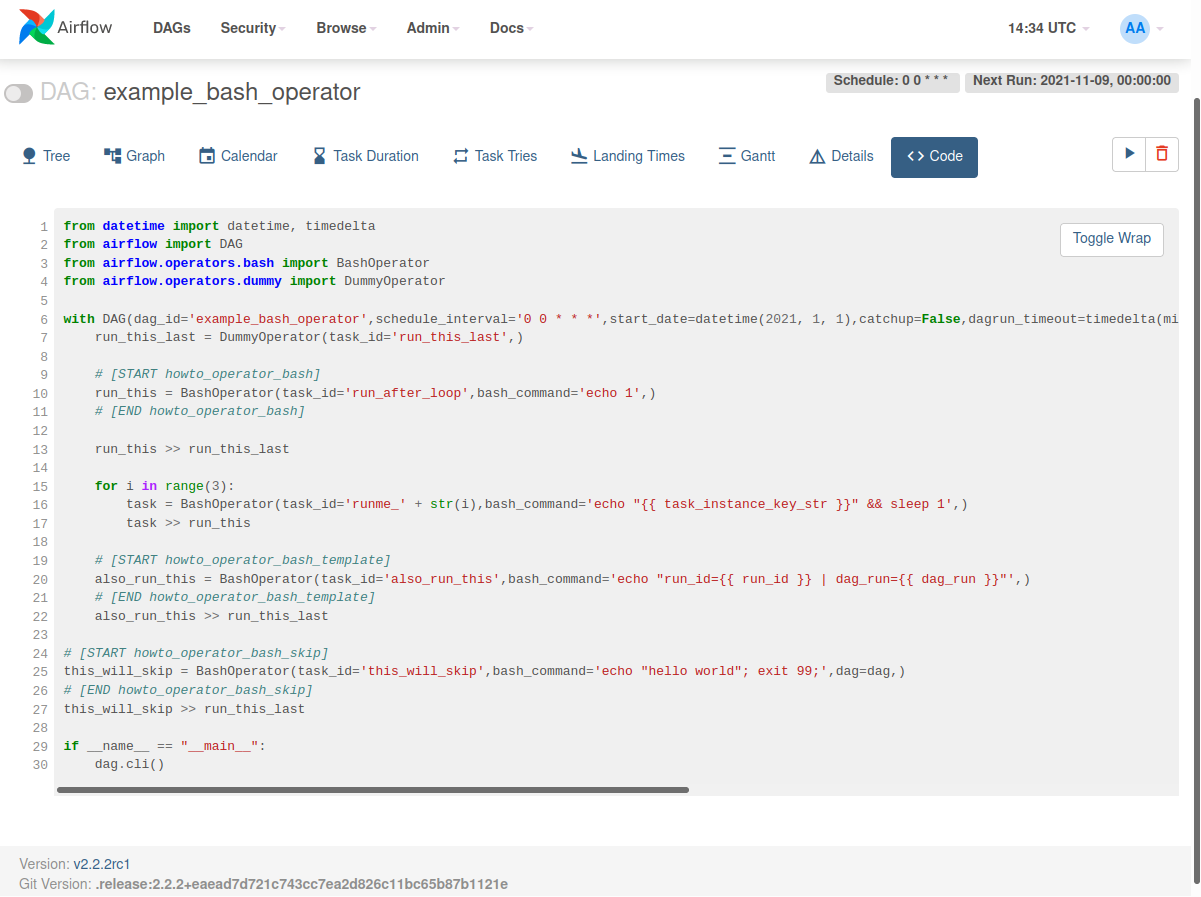1201x897 pixels.
Task: Open the Graph view
Action: [134, 156]
